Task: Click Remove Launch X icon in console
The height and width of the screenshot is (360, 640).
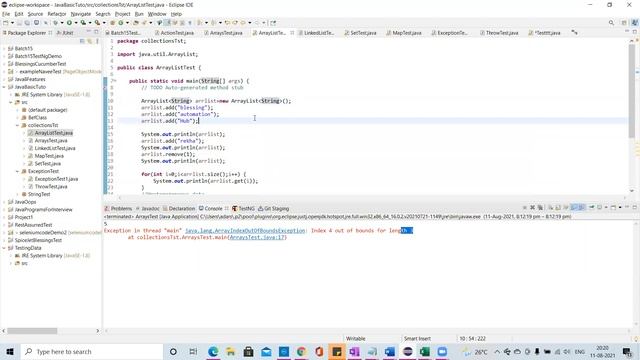Action: 532,208
